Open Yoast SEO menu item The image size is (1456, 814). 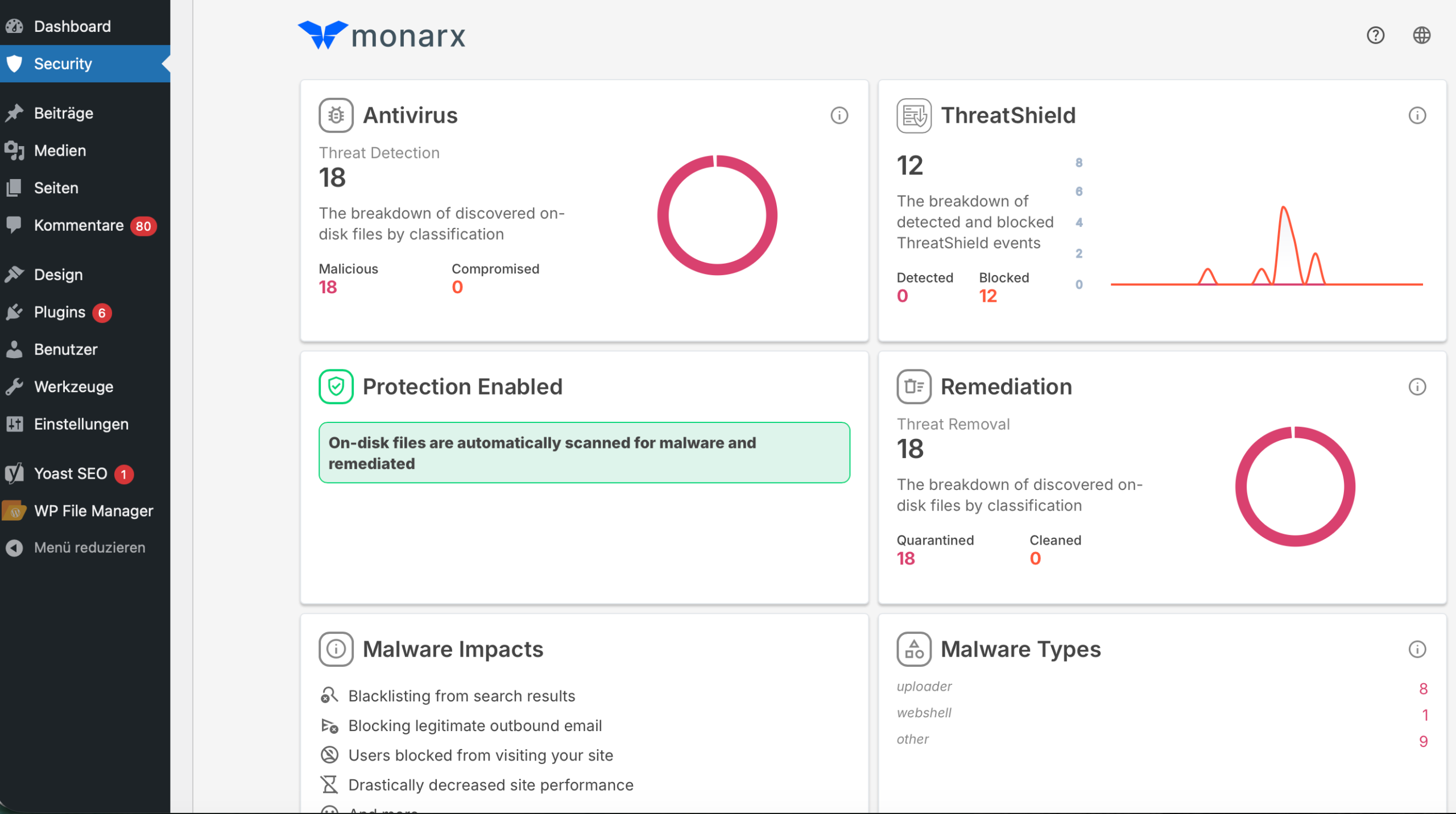pyautogui.click(x=71, y=474)
